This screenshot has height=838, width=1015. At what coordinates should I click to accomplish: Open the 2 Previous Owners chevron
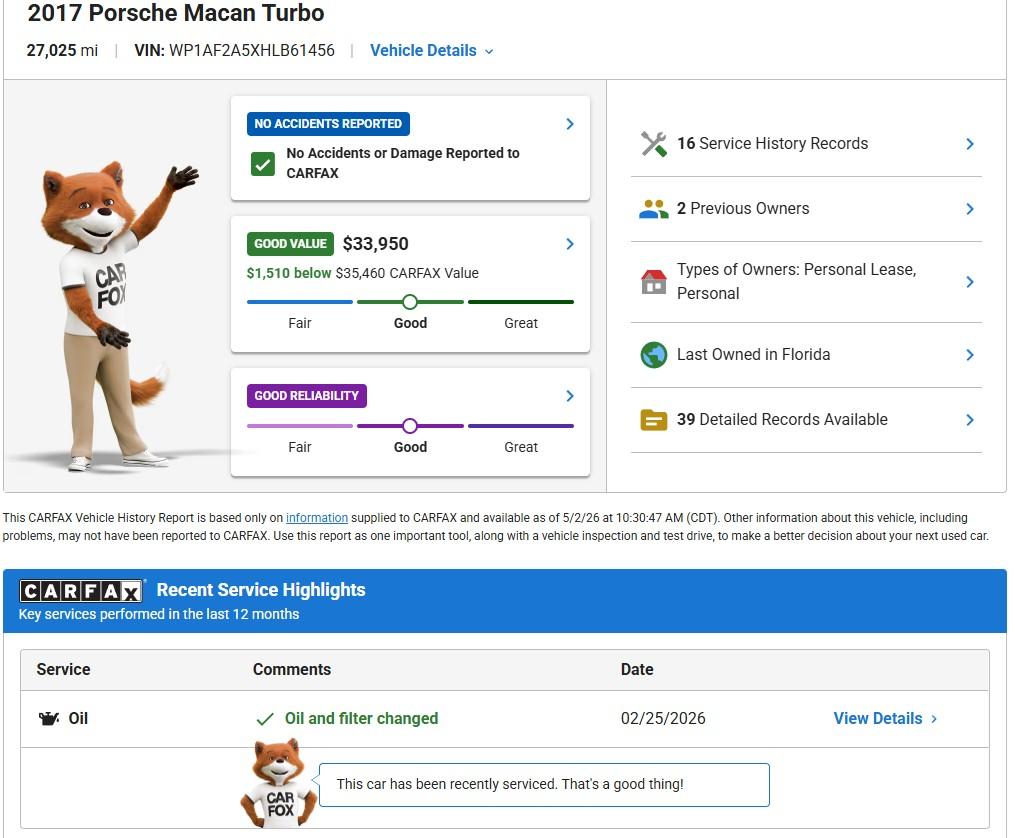(x=970, y=208)
